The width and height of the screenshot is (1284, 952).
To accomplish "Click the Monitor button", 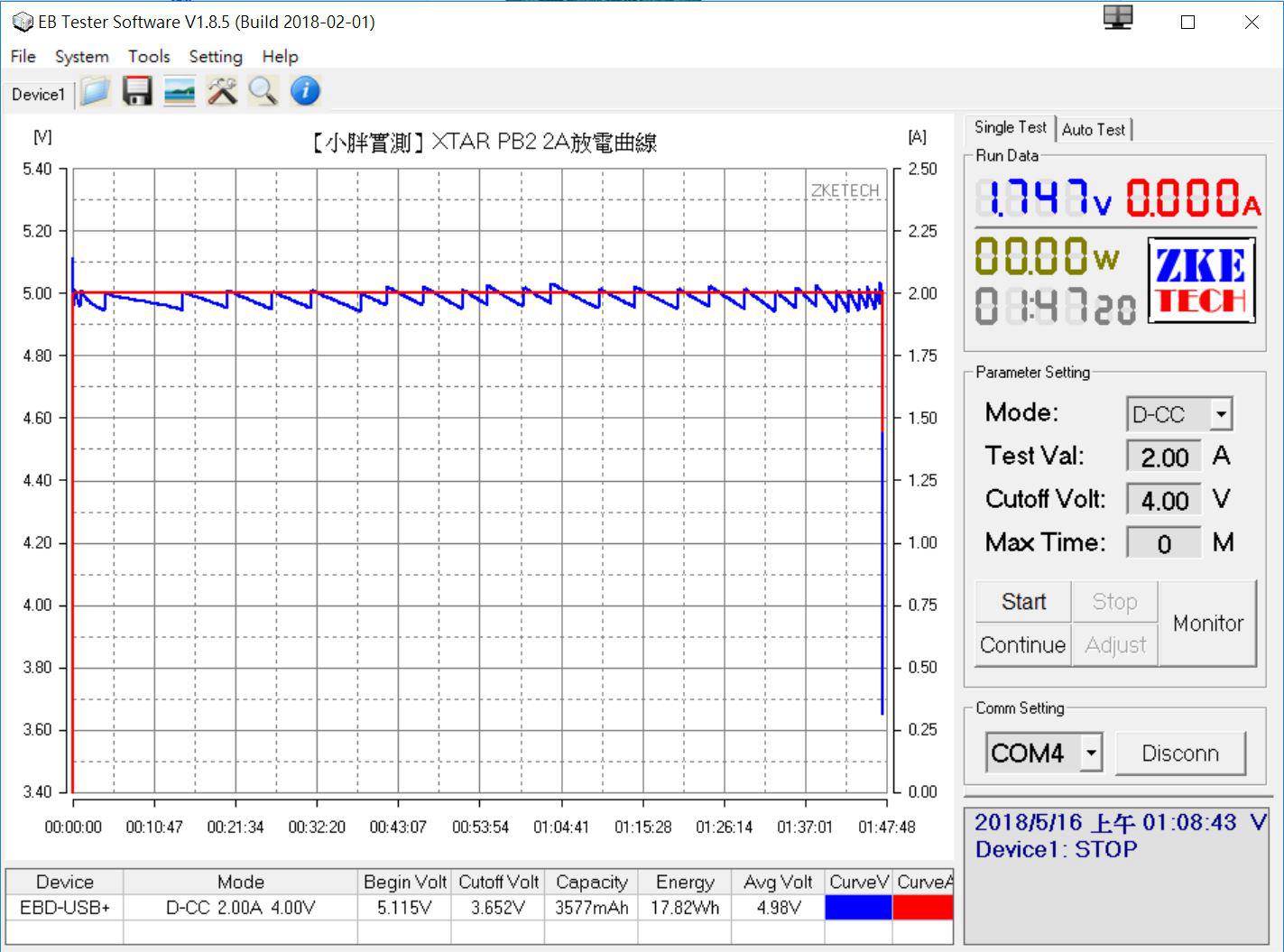I will [x=1207, y=623].
